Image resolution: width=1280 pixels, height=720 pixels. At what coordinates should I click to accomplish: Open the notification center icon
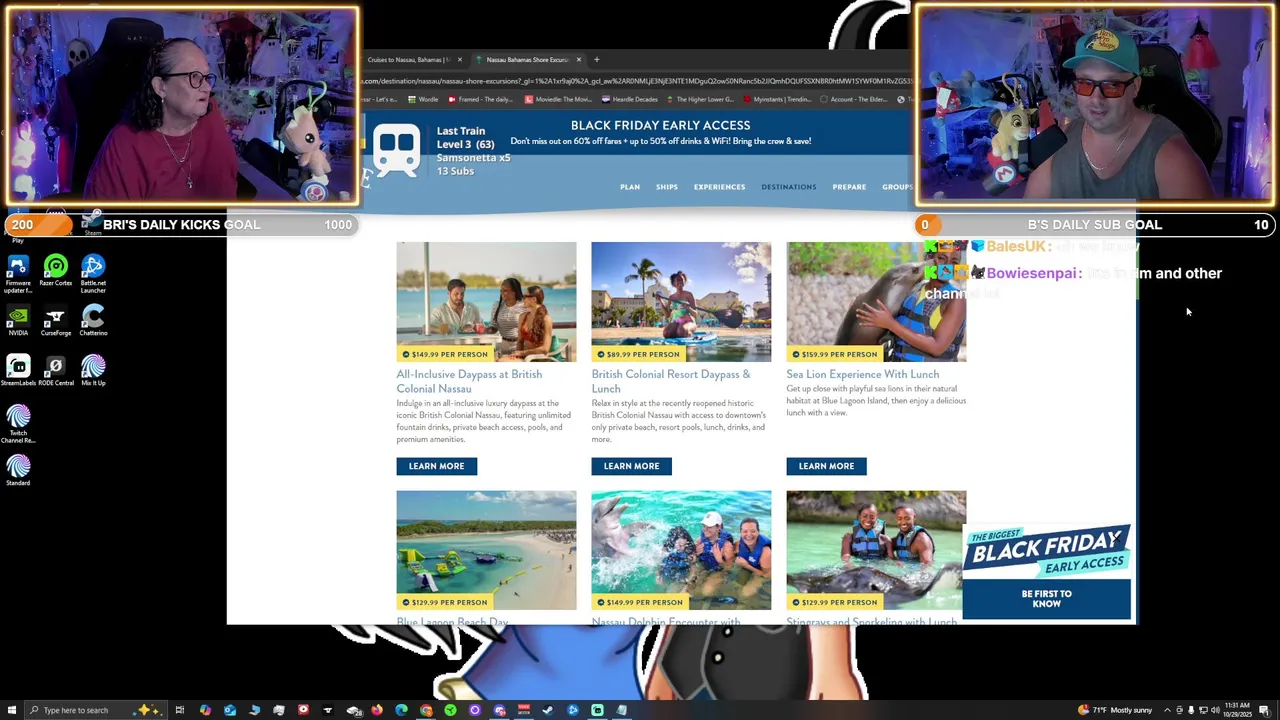pyautogui.click(x=1264, y=710)
